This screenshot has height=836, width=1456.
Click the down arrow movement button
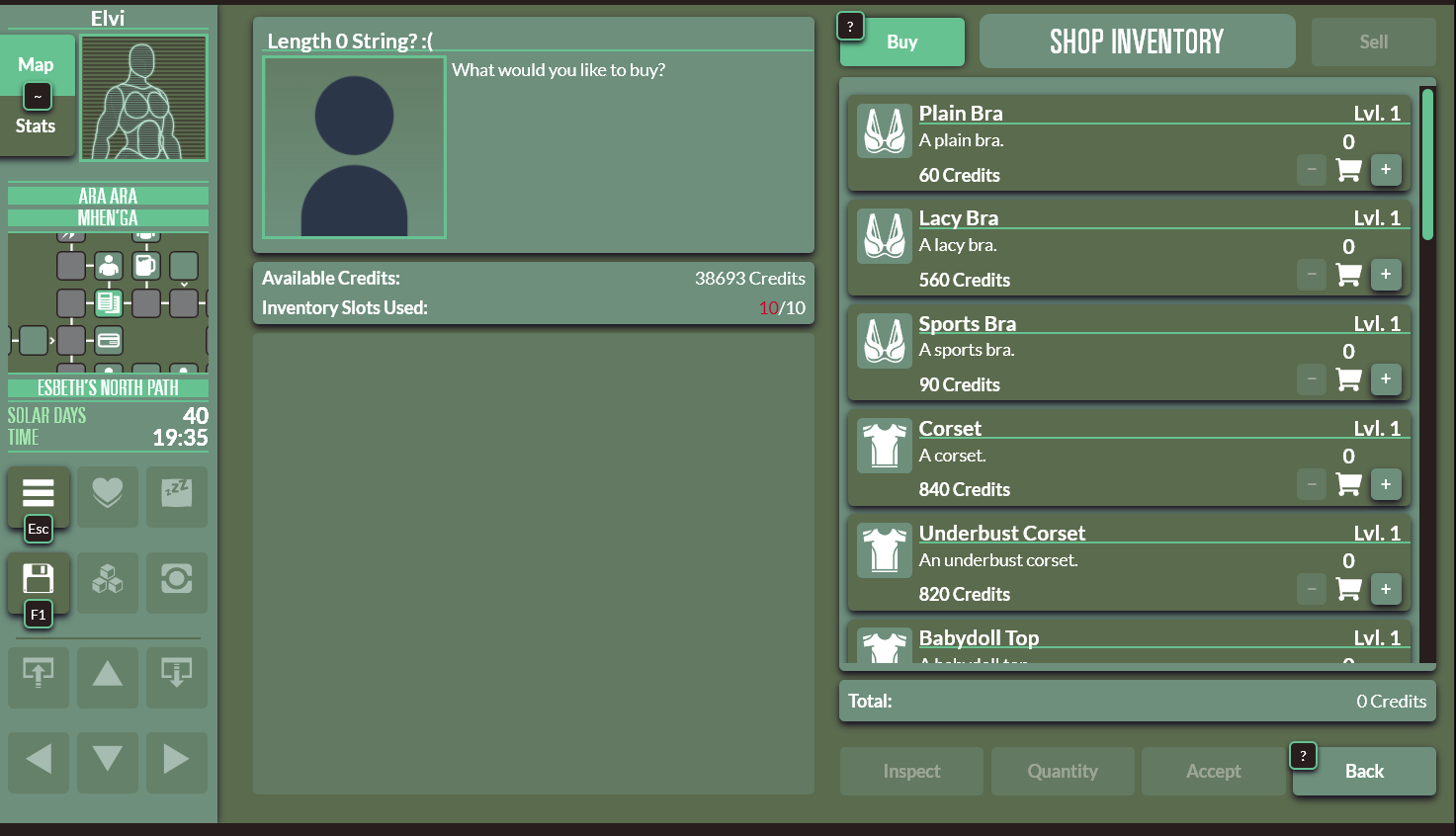click(108, 760)
